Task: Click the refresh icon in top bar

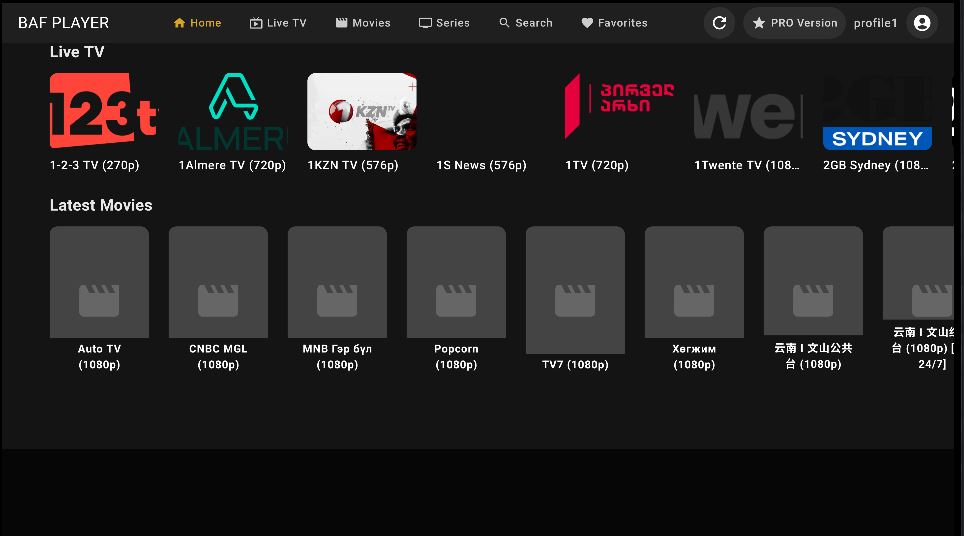Action: (x=719, y=23)
